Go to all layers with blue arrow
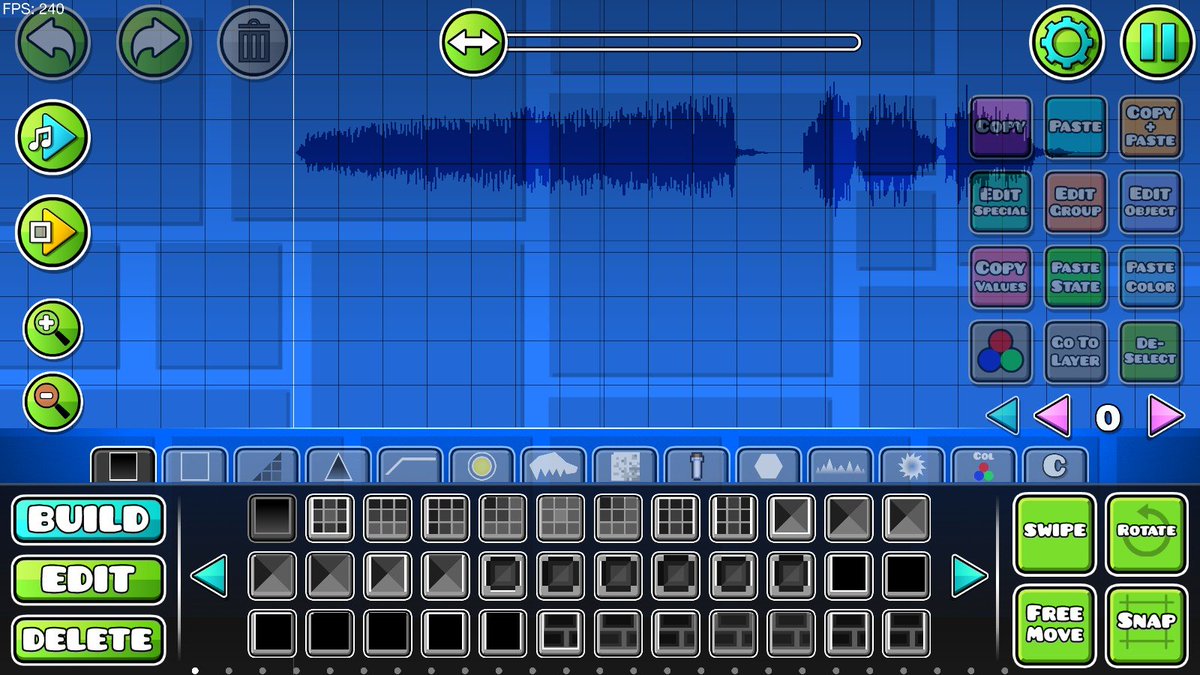Viewport: 1200px width, 675px height. coord(1003,416)
